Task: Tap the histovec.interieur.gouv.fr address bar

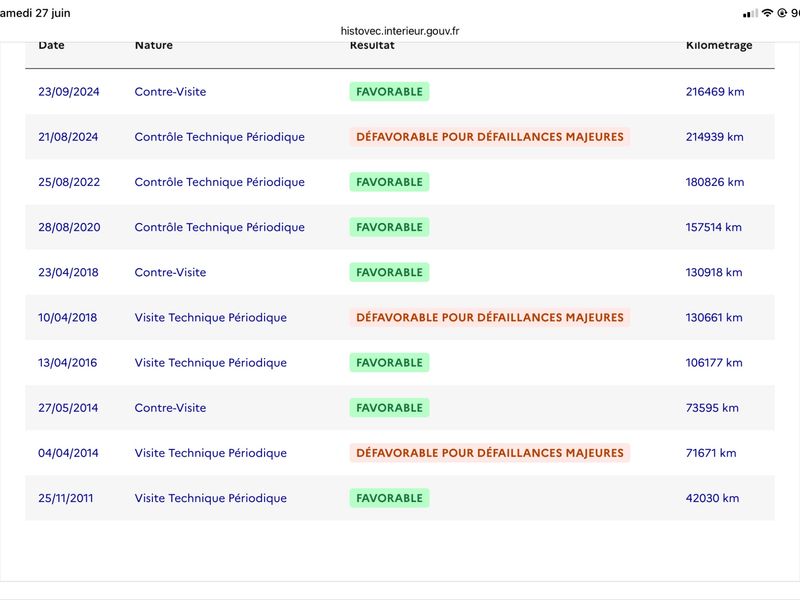Action: point(399,31)
